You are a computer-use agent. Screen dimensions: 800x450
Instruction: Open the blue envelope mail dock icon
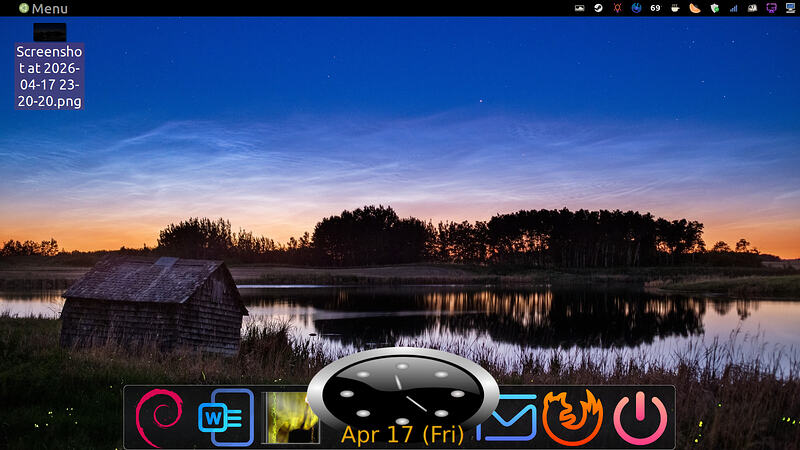(x=507, y=417)
